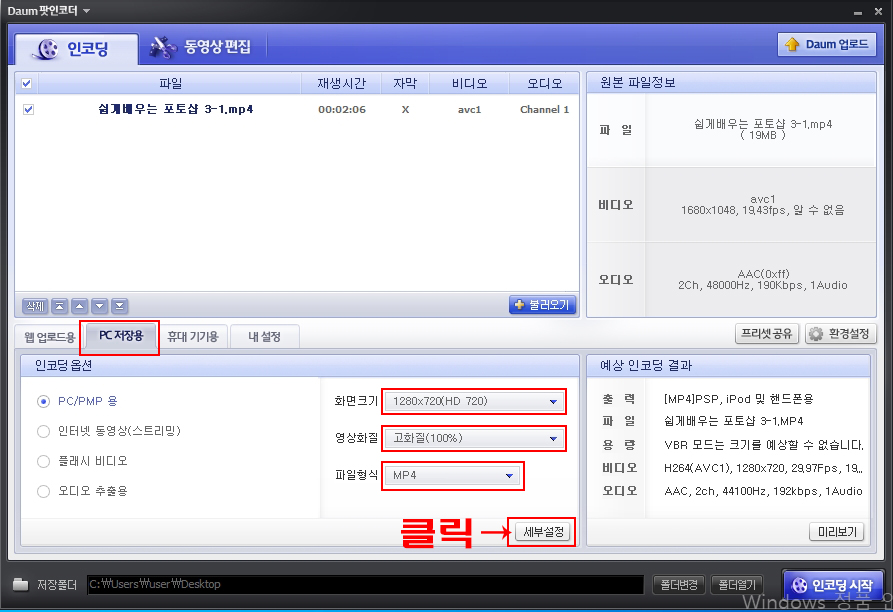Click the folder icon beside 저장폴더
Image resolution: width=893 pixels, height=612 pixels.
point(21,584)
